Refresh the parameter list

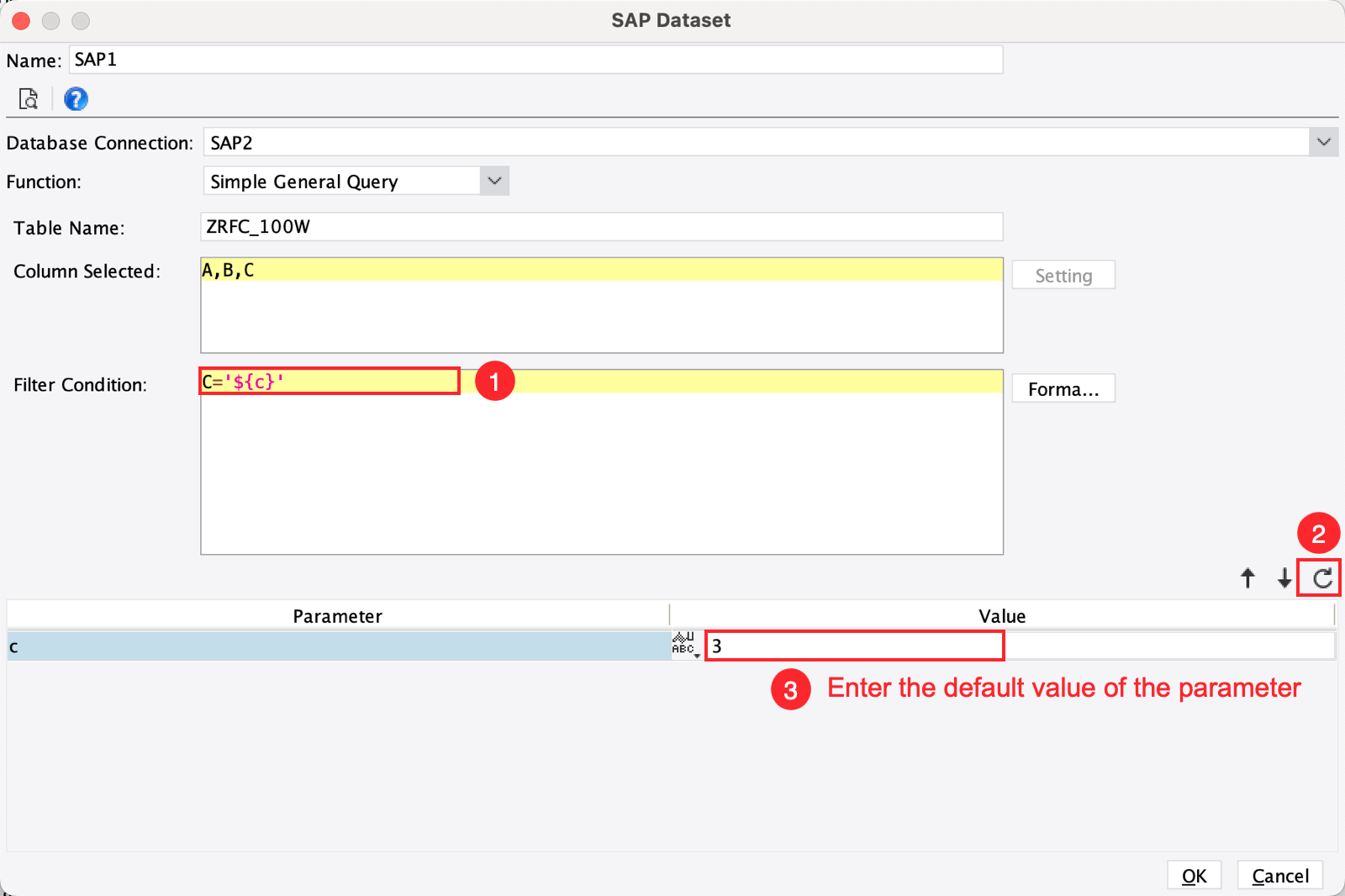pos(1321,577)
